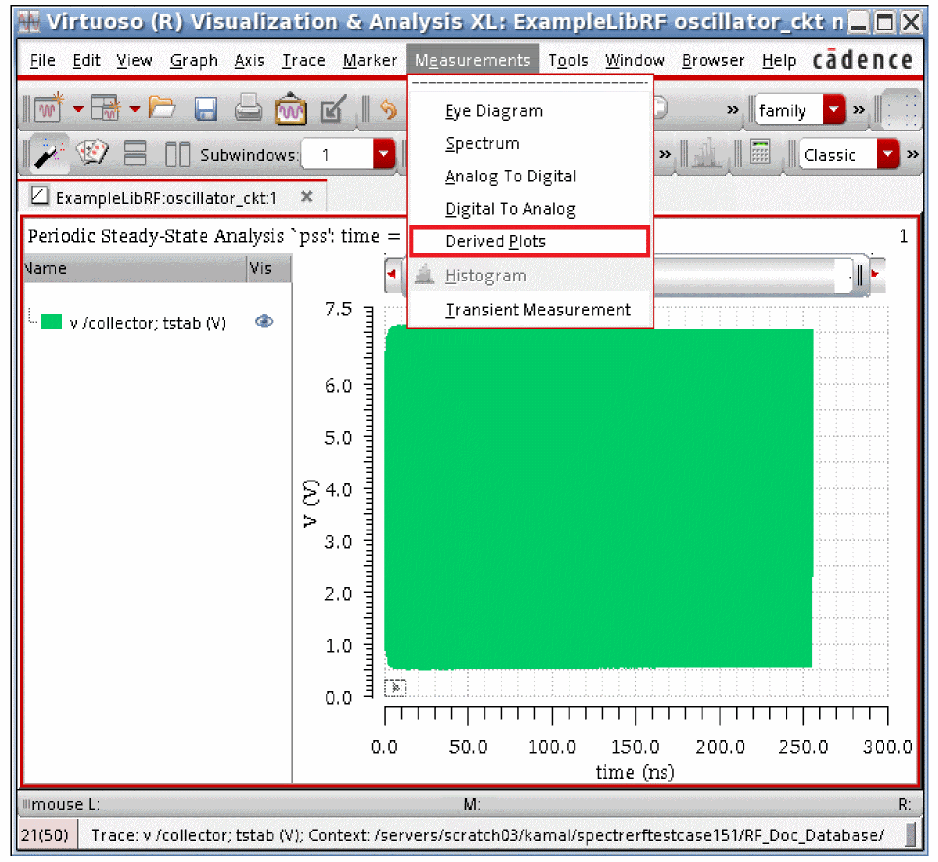Click left red arrow of horizontal scrollbar
938x862 pixels.
(x=392, y=274)
